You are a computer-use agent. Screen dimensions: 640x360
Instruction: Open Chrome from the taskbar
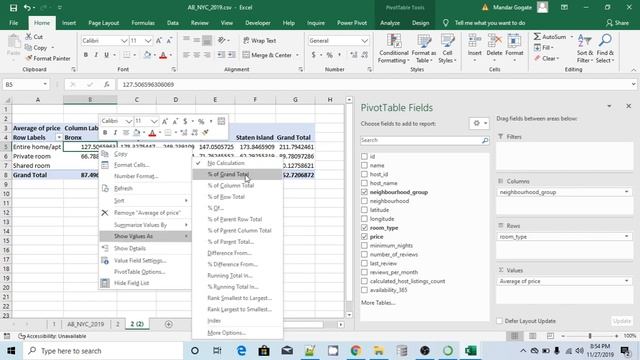click(356, 351)
